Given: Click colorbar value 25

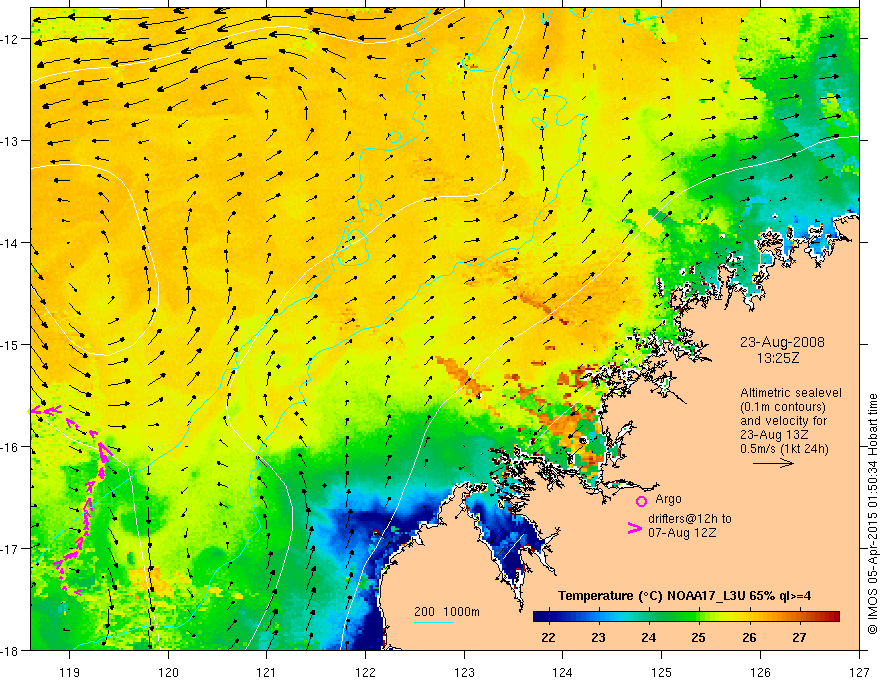Looking at the screenshot, I should point(699,637).
